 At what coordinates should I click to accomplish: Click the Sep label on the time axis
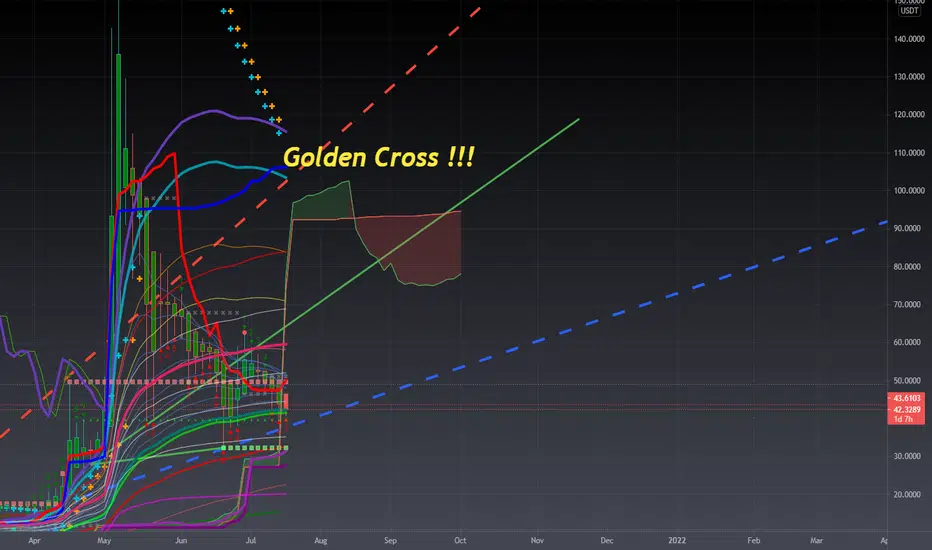pos(390,540)
